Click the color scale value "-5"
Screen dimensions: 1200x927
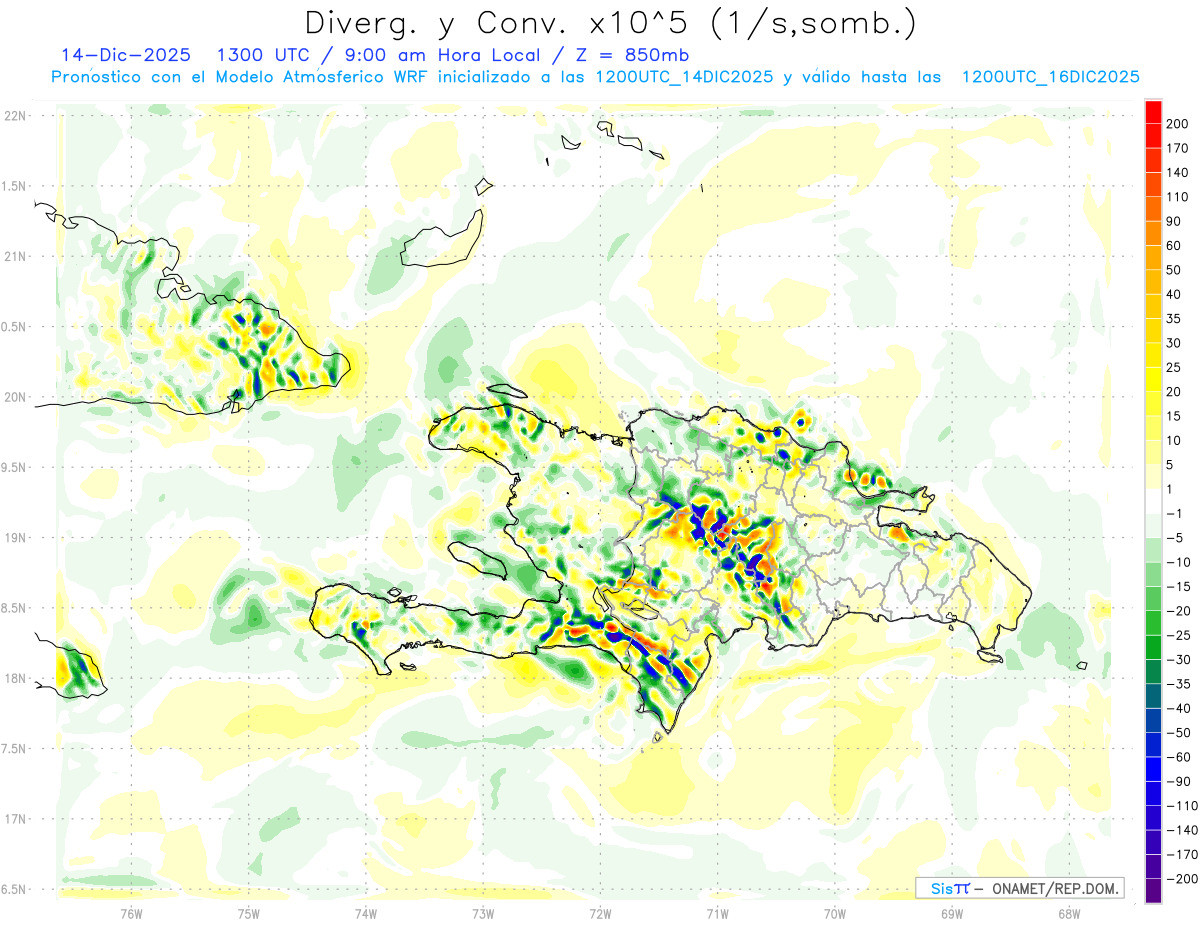pyautogui.click(x=1177, y=538)
